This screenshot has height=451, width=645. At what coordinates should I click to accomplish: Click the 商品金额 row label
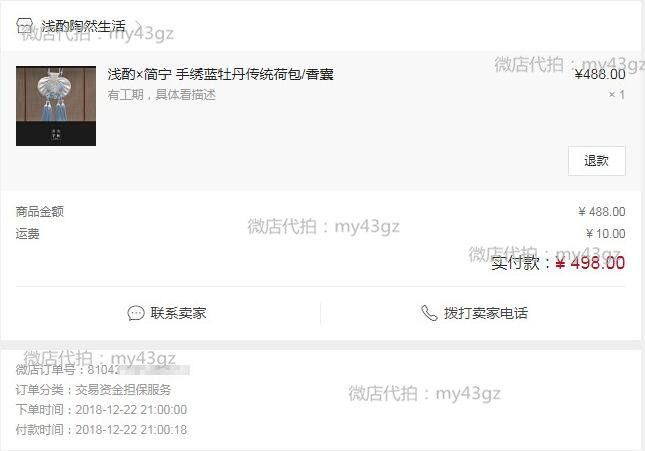pos(40,212)
